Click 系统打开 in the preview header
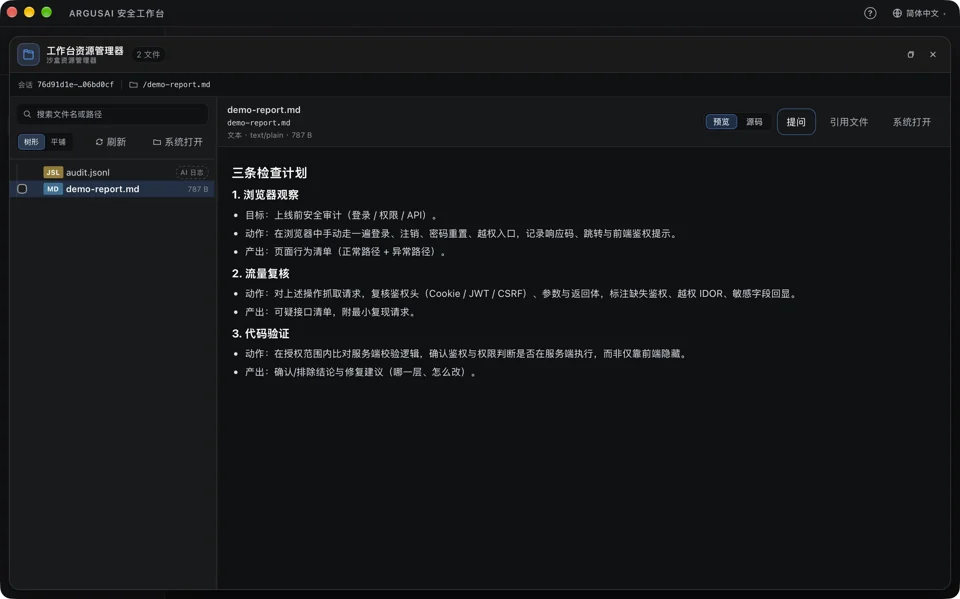 click(912, 122)
